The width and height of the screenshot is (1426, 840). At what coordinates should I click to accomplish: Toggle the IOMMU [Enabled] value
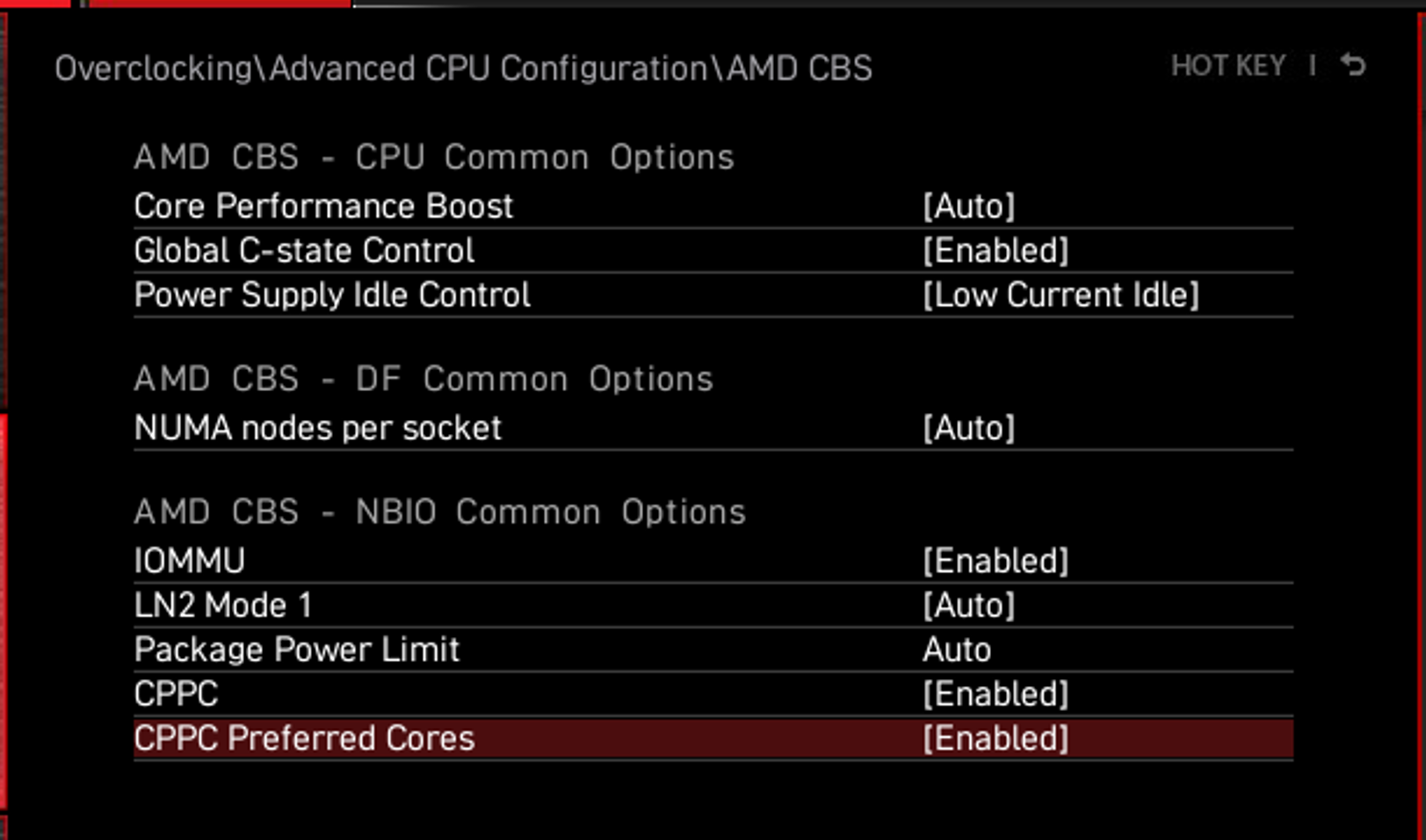pos(995,561)
